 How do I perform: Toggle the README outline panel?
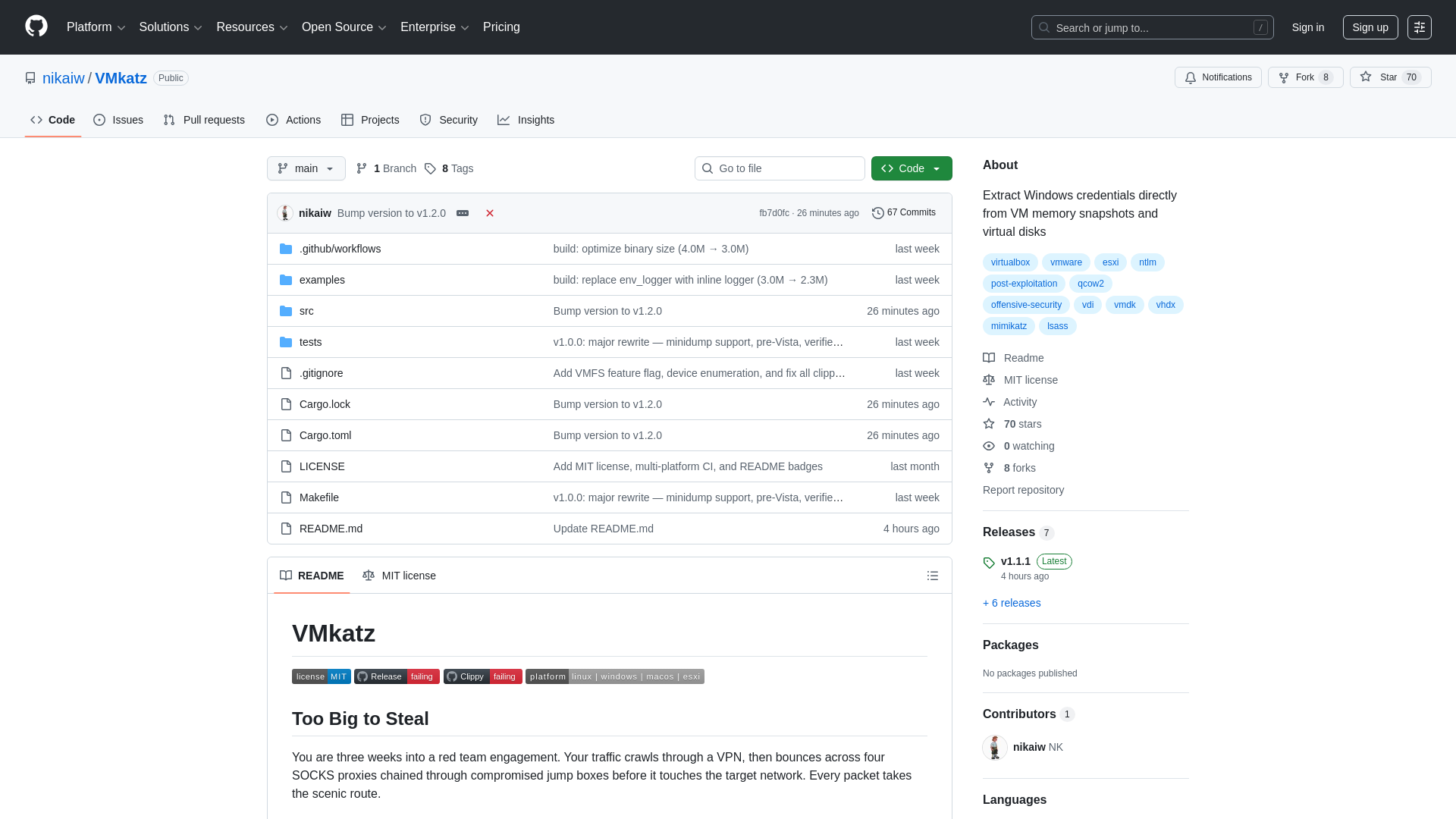(933, 576)
